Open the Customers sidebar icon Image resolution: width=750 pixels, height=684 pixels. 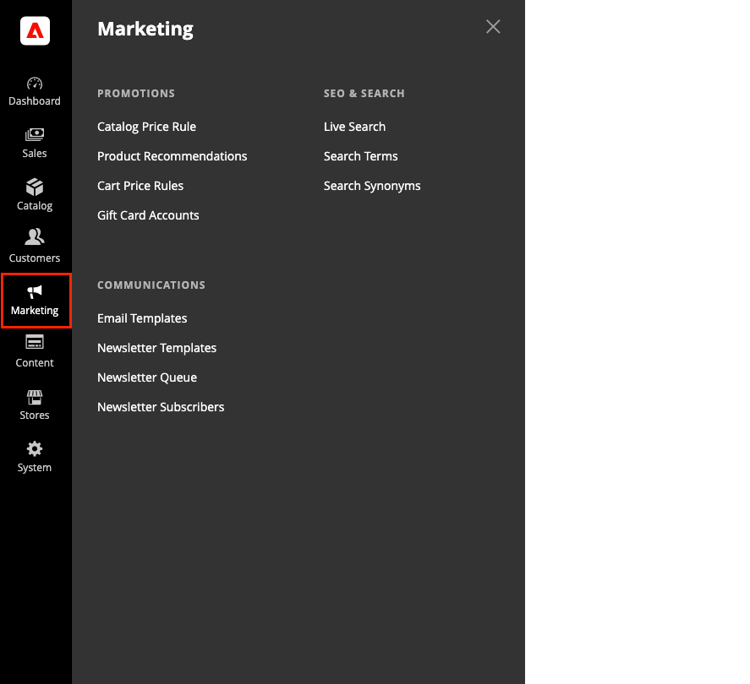point(34,237)
